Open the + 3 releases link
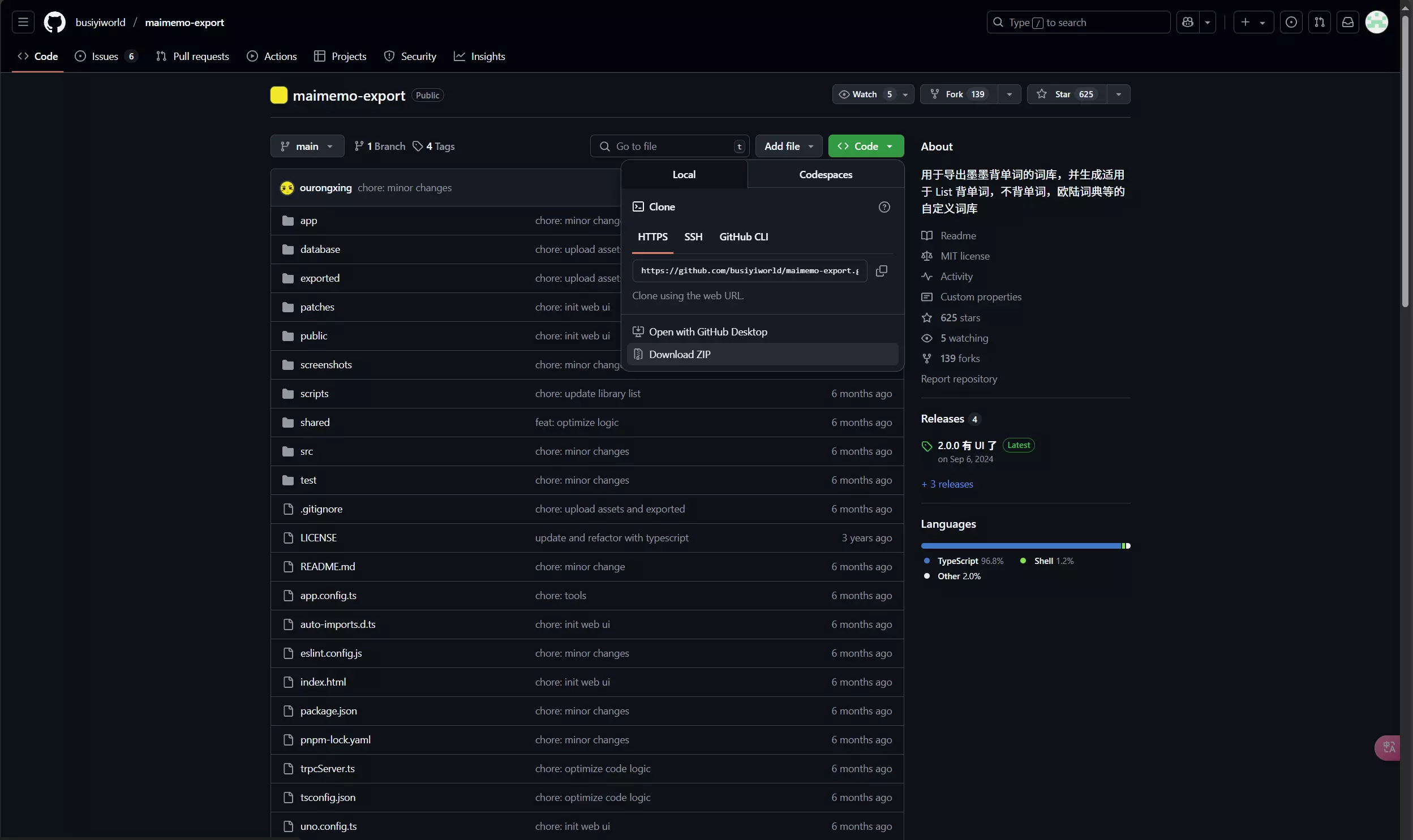This screenshot has width=1413, height=840. [x=947, y=485]
